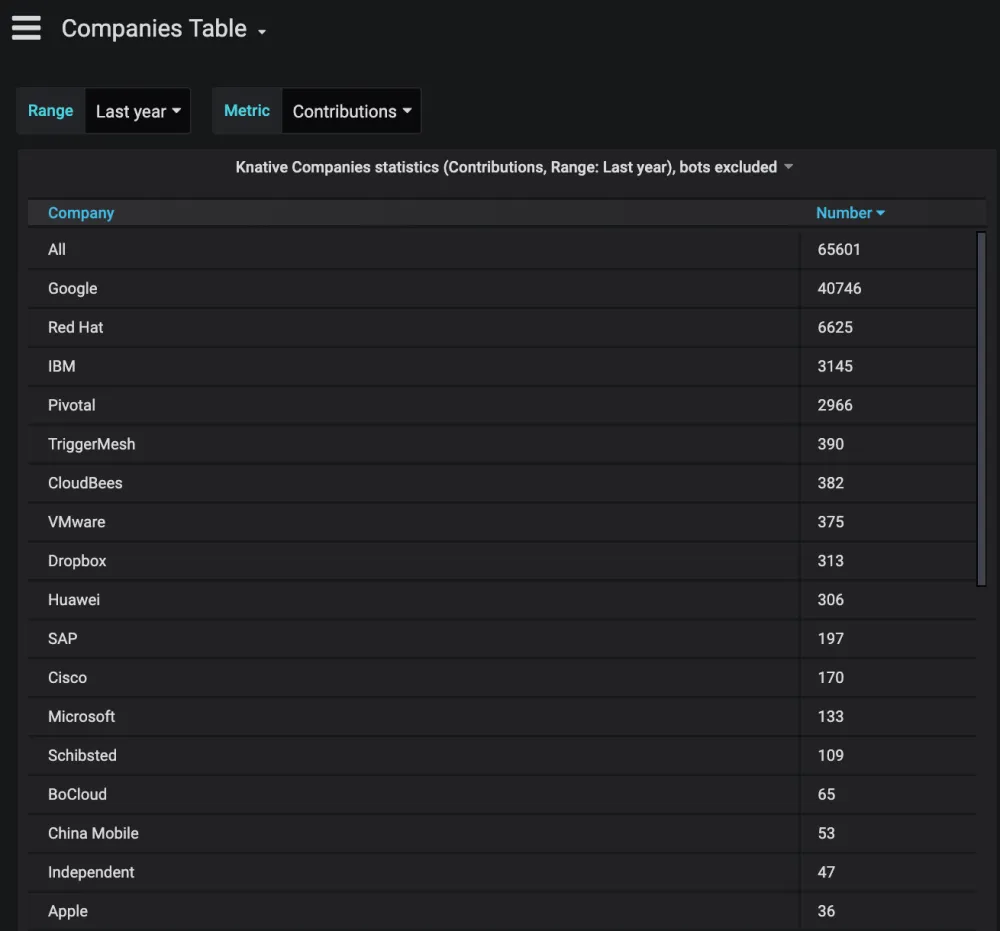Select the Google company row

[72, 288]
